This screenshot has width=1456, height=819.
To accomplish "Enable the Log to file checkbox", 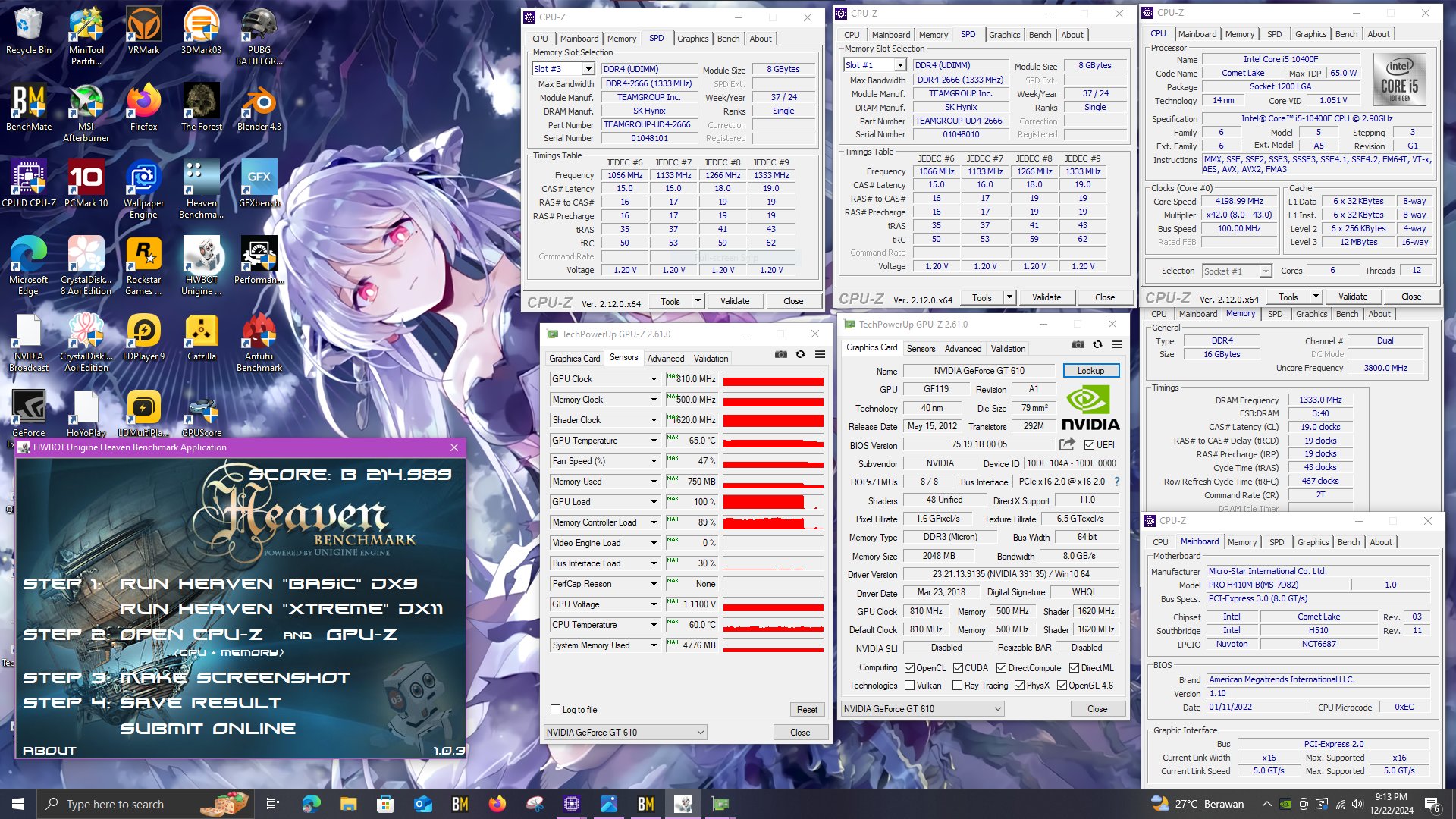I will click(555, 710).
